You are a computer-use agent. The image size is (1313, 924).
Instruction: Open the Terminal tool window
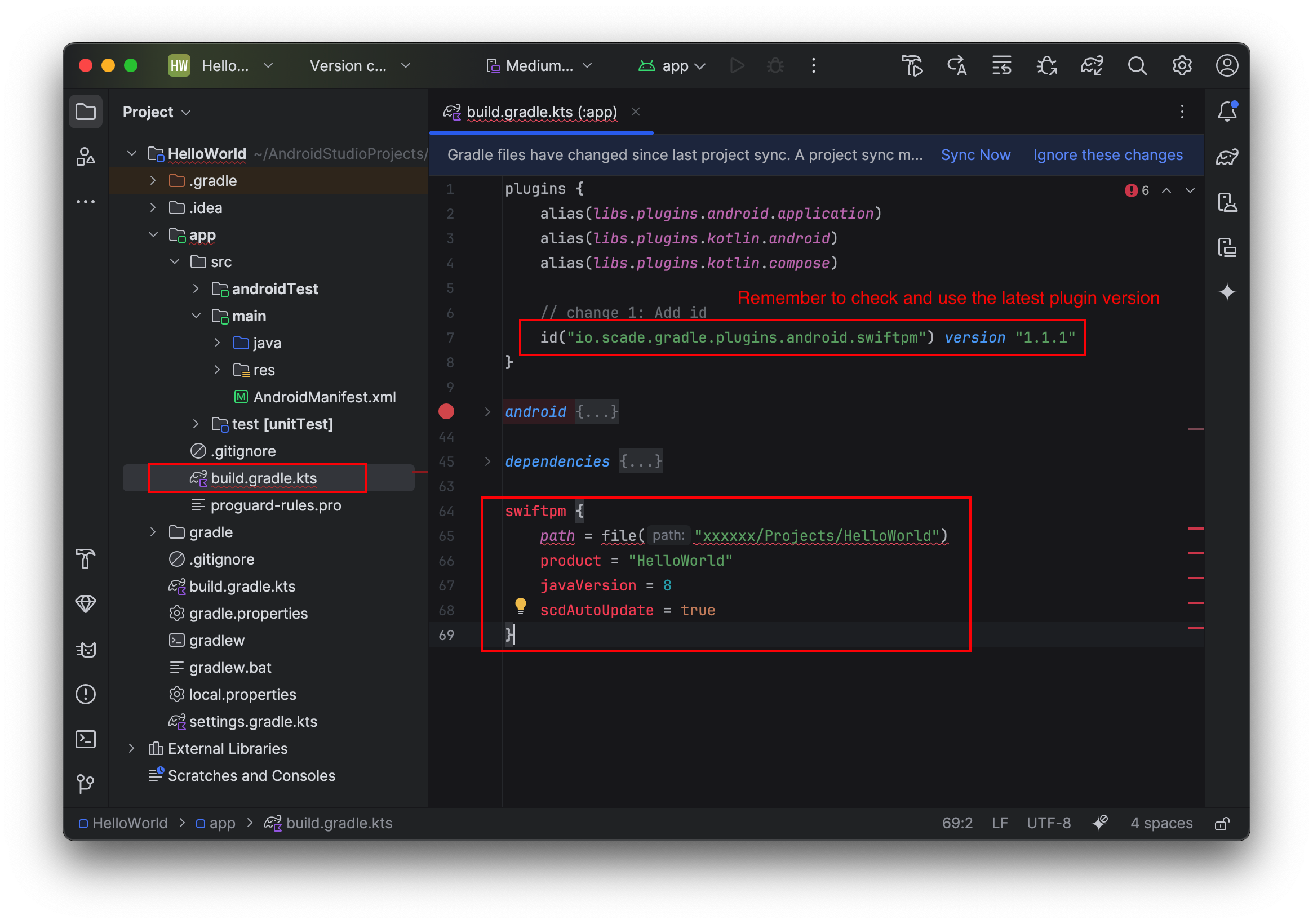86,739
